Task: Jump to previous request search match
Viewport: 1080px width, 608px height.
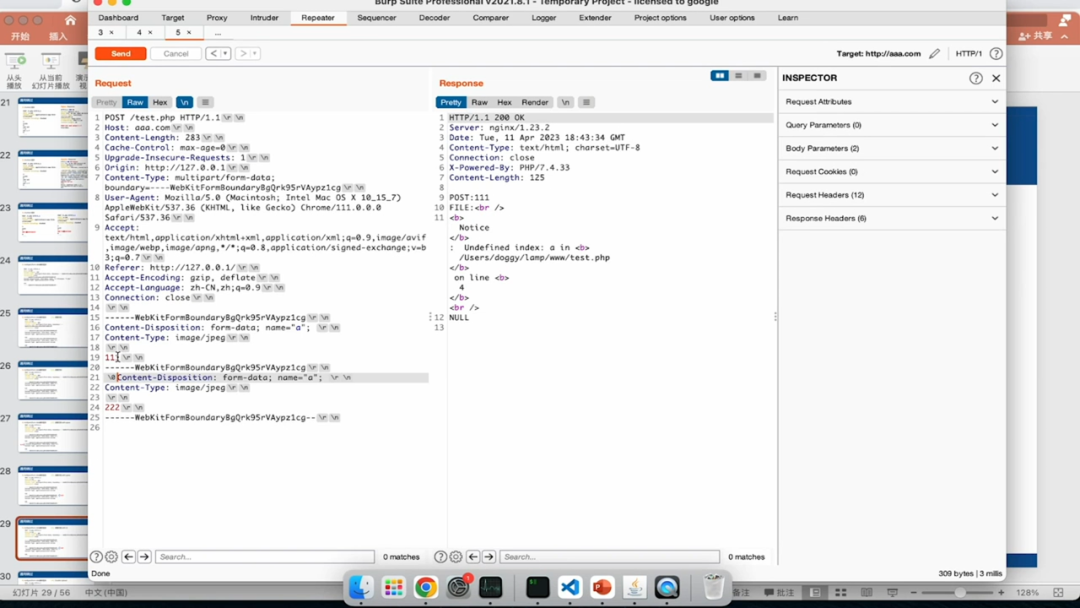Action: pos(128,556)
